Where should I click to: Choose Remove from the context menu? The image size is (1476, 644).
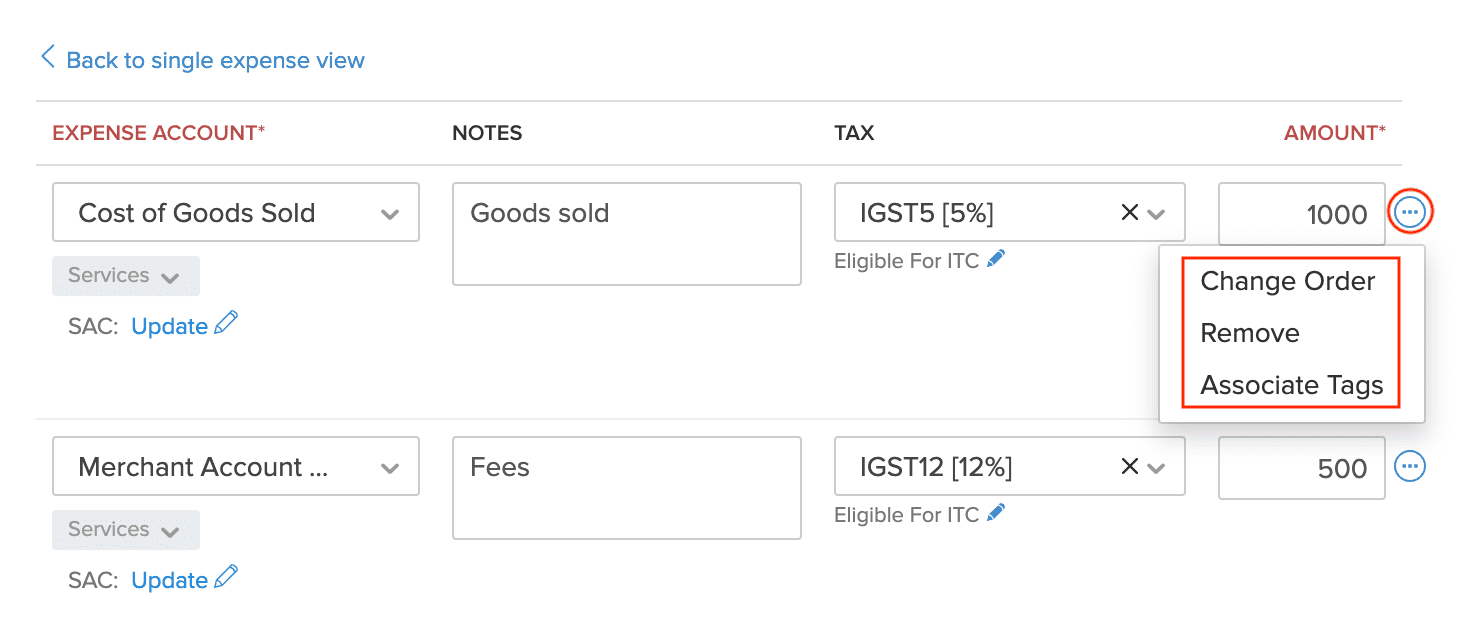[1250, 333]
